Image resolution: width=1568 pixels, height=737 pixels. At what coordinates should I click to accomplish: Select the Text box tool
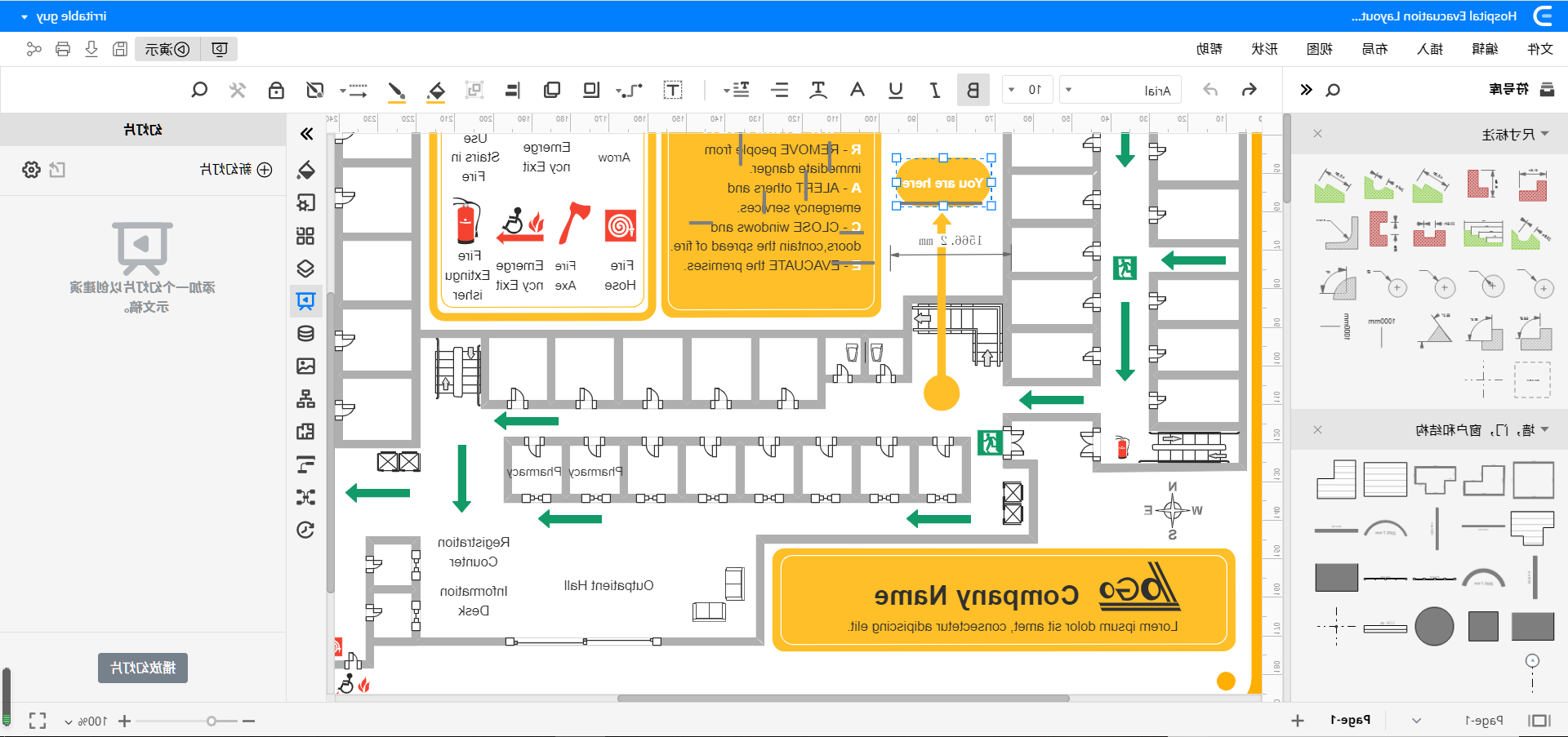click(x=673, y=90)
